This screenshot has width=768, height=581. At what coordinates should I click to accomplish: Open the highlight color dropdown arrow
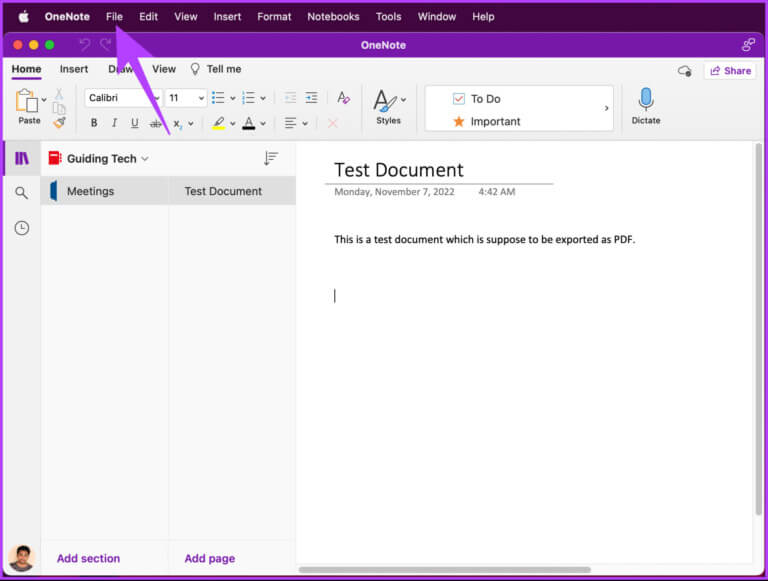[233, 124]
